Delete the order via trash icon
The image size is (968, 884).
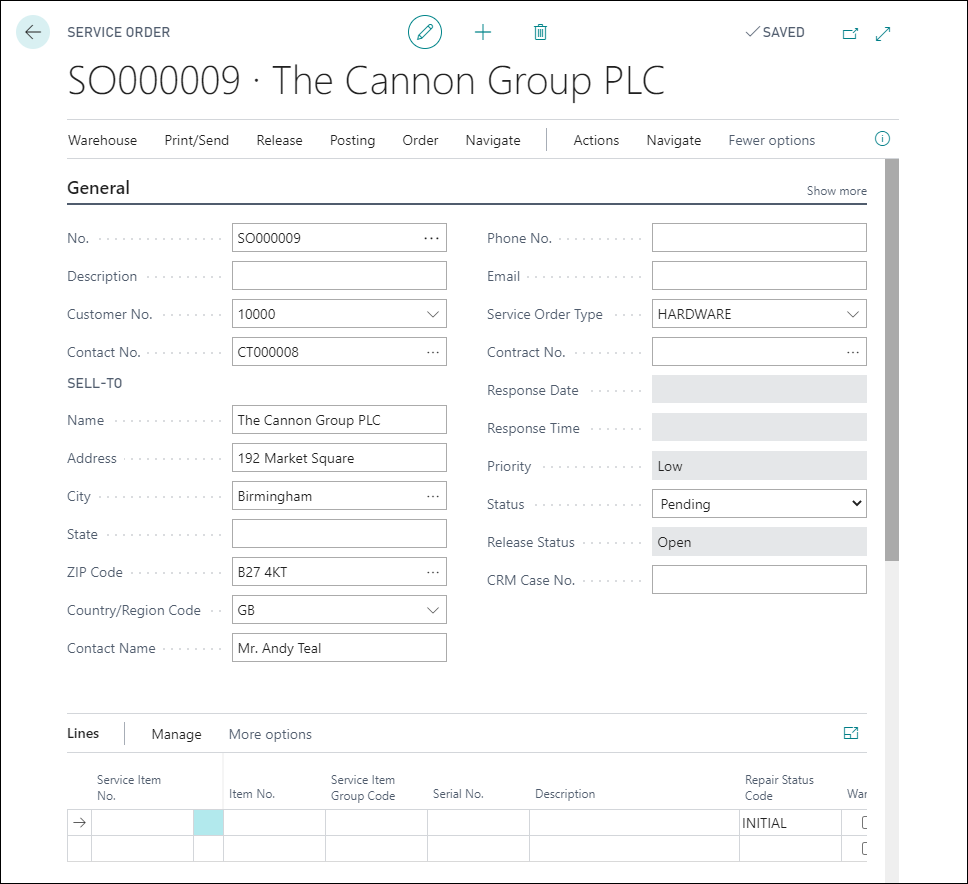(x=540, y=32)
